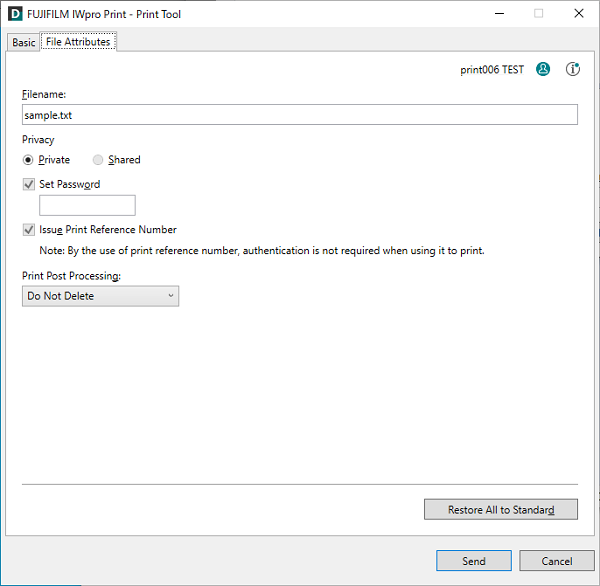The width and height of the screenshot is (600, 586).
Task: Close the Print Tool window
Action: [x=578, y=14]
